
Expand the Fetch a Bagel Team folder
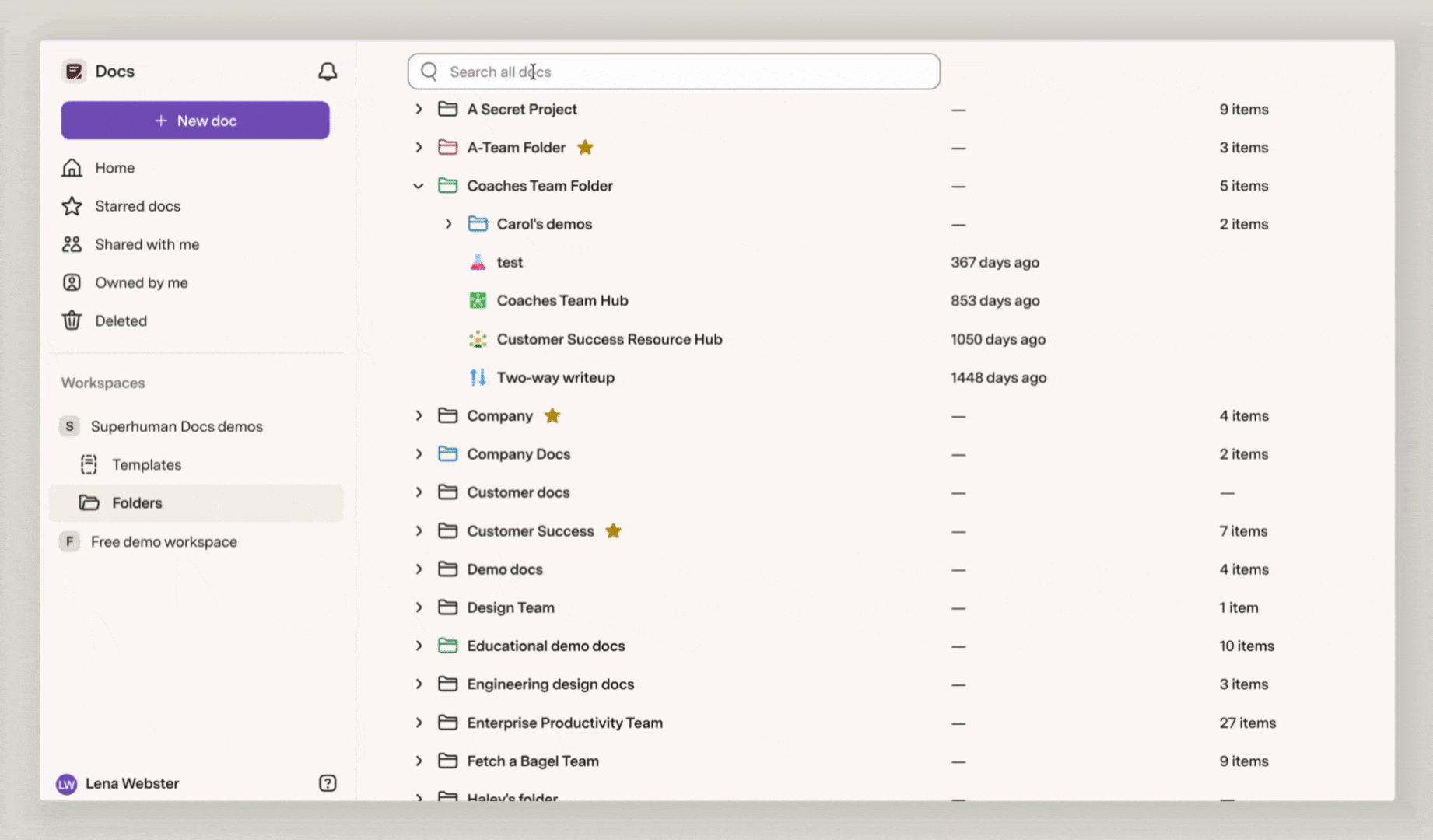(x=419, y=761)
